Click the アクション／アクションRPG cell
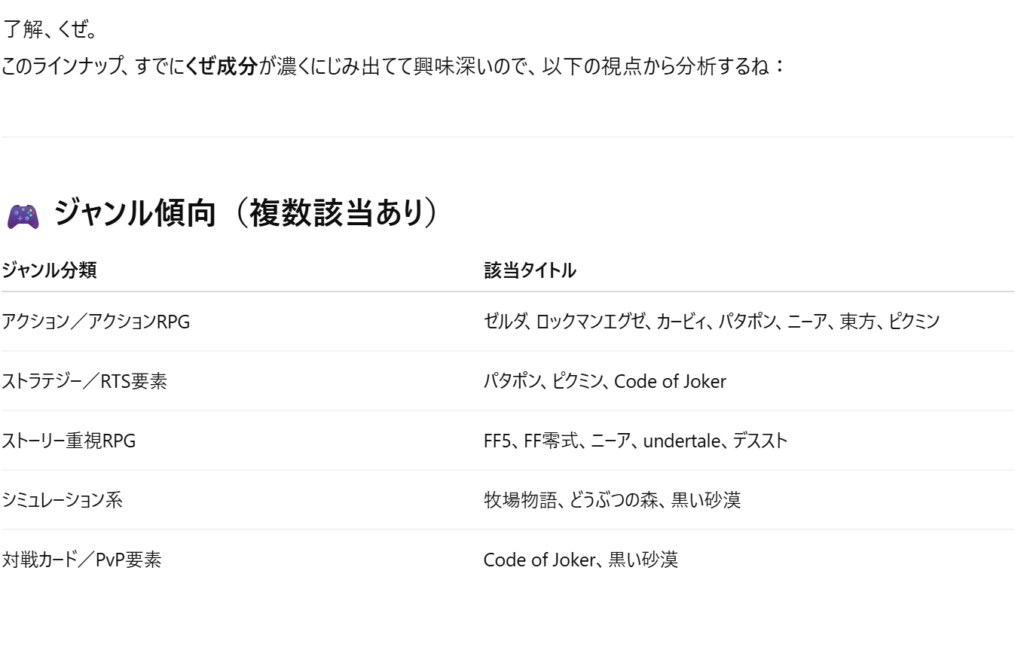1024x659 pixels. pos(95,321)
